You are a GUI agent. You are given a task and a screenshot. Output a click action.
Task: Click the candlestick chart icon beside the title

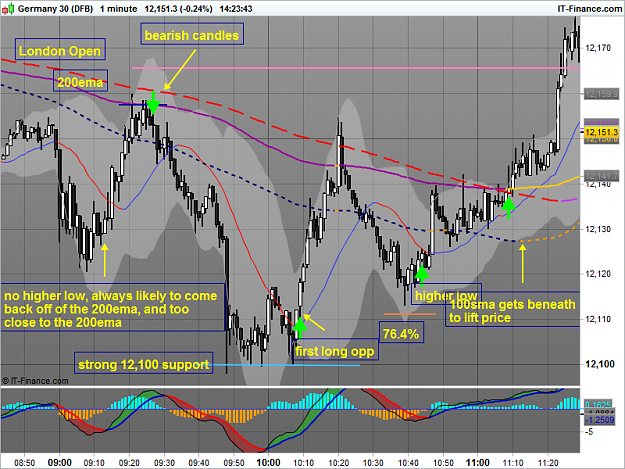tap(8, 8)
